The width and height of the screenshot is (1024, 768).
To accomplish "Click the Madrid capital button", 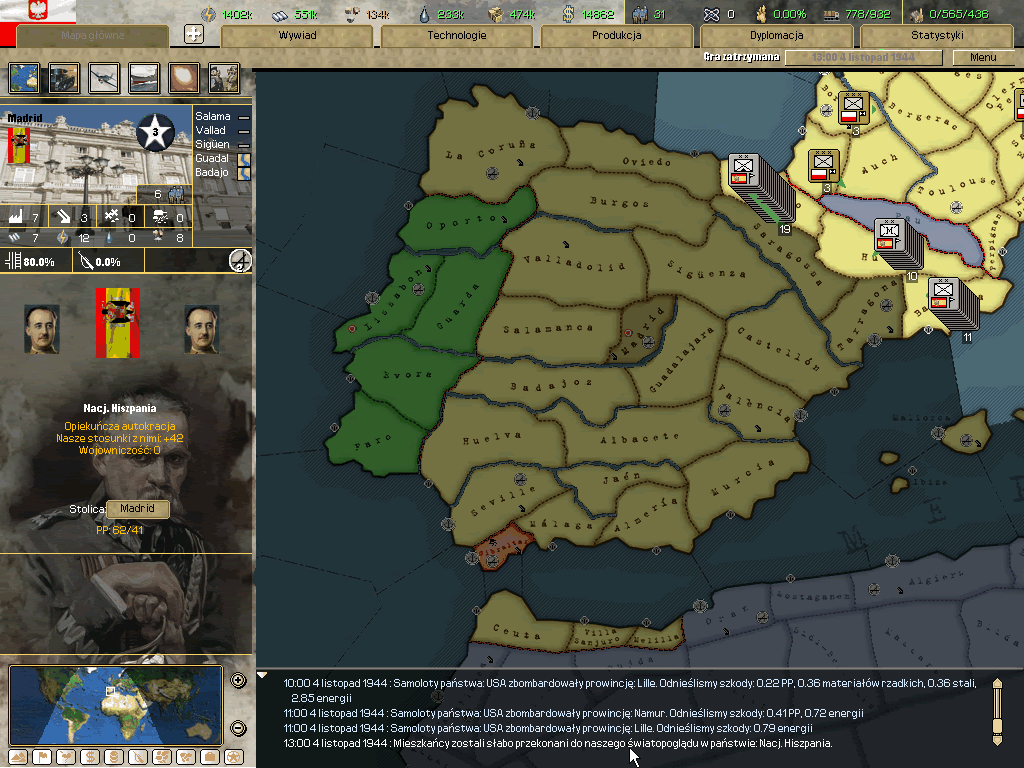I will click(x=137, y=509).
